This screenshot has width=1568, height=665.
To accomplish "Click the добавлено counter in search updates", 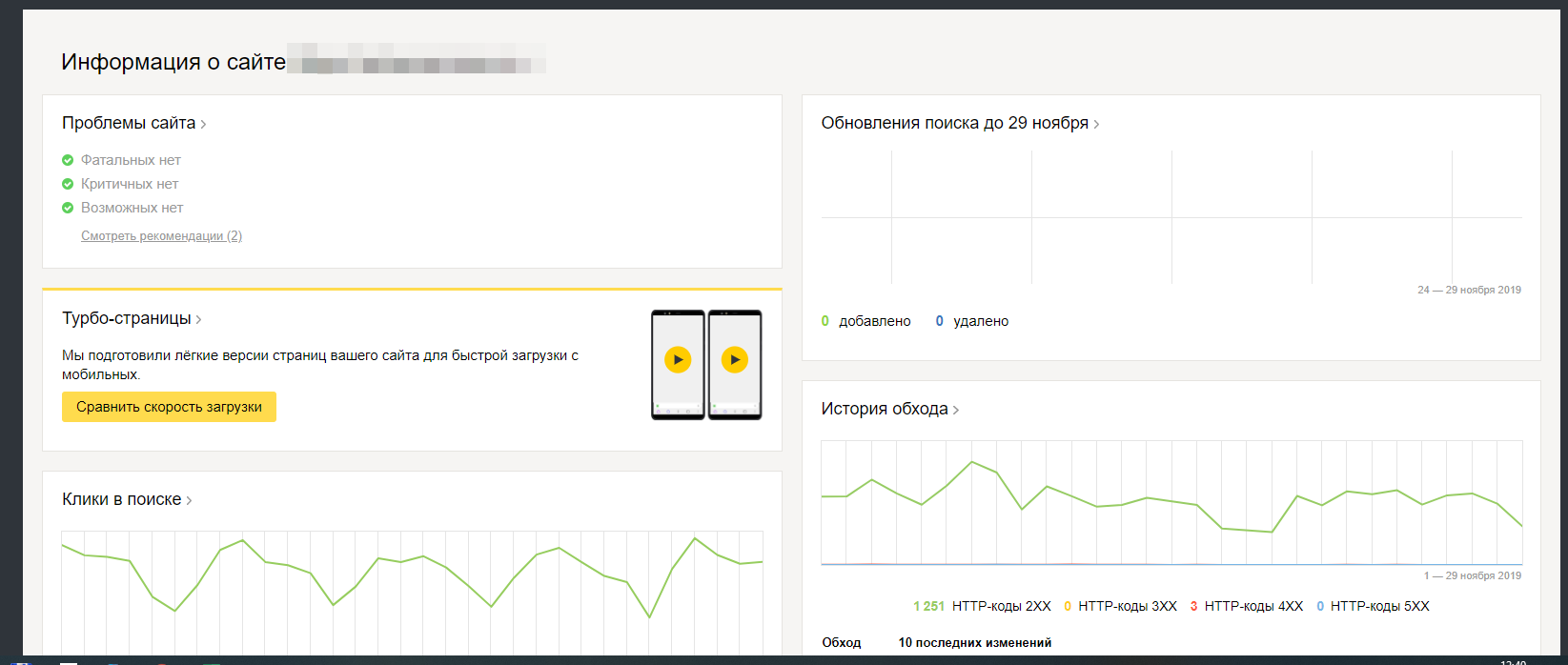I will (865, 321).
